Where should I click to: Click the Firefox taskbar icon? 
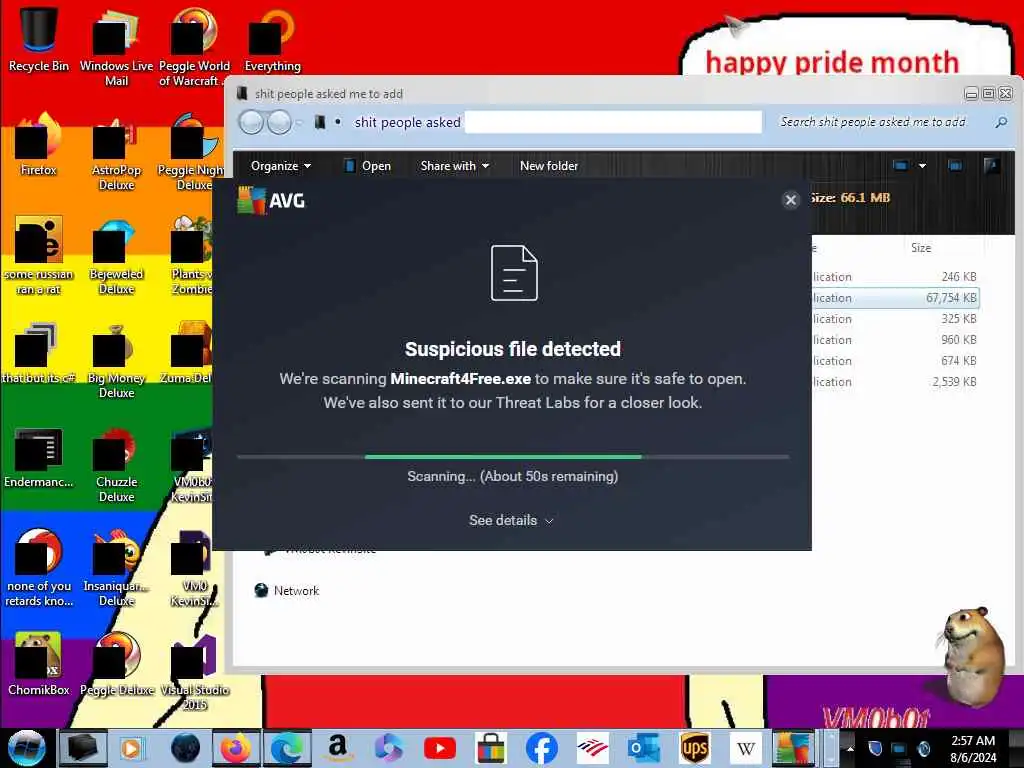pyautogui.click(x=235, y=748)
